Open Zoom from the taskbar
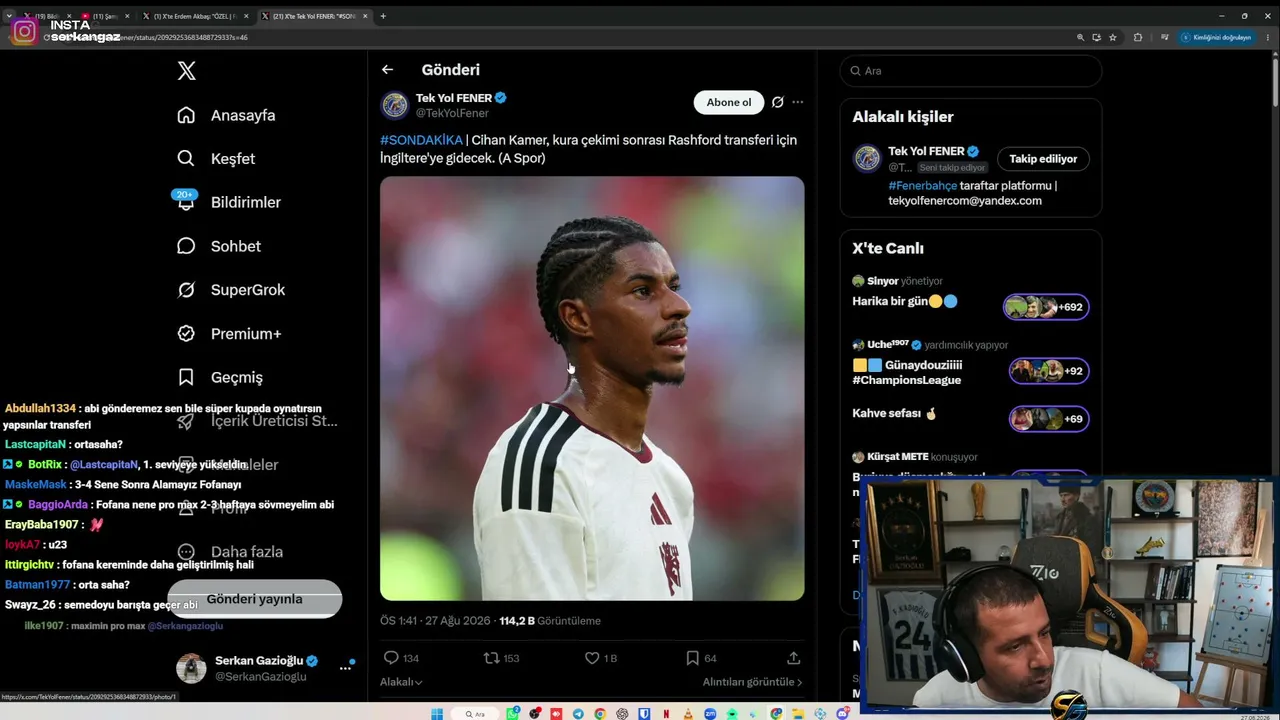1280x720 pixels. click(710, 714)
